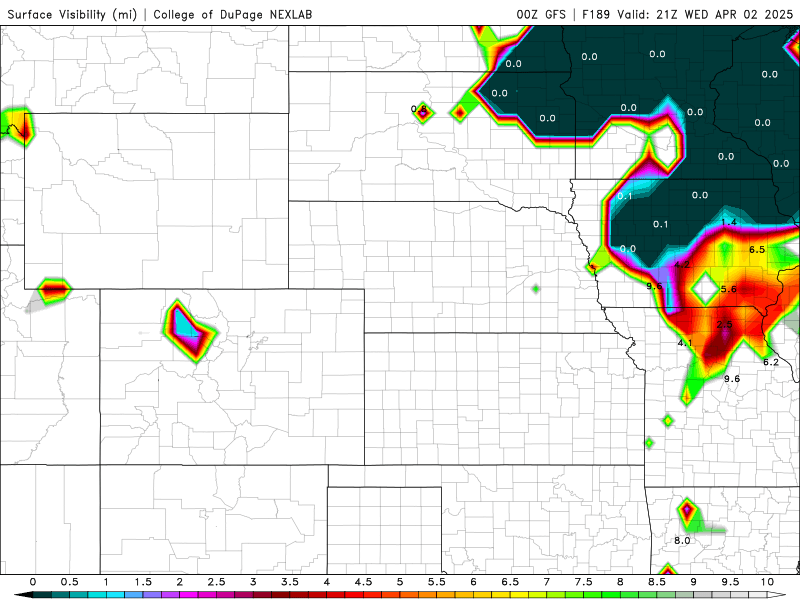Click the 5.6 visibility value on map
Screen dimensions: 800x600
[729, 289]
